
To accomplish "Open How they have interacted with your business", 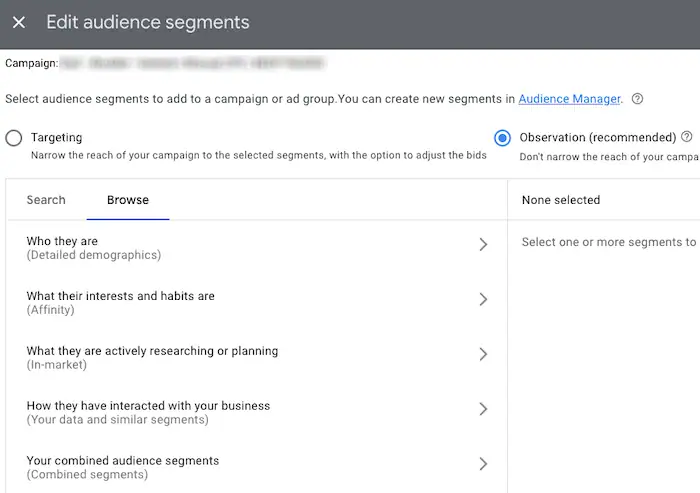I will 257,413.
